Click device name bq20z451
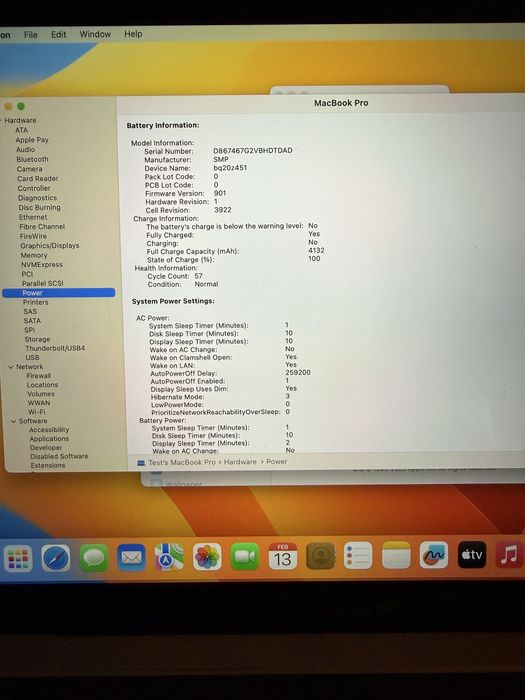The image size is (525, 700). click(230, 168)
